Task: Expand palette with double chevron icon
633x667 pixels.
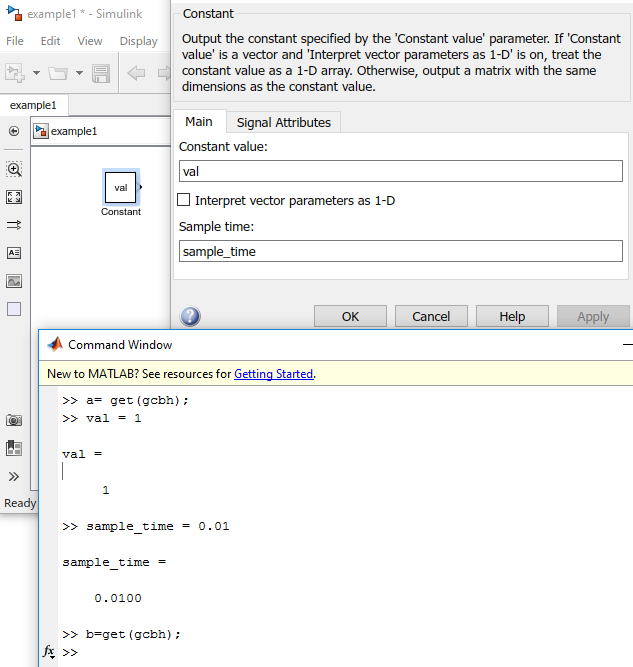Action: click(x=14, y=476)
